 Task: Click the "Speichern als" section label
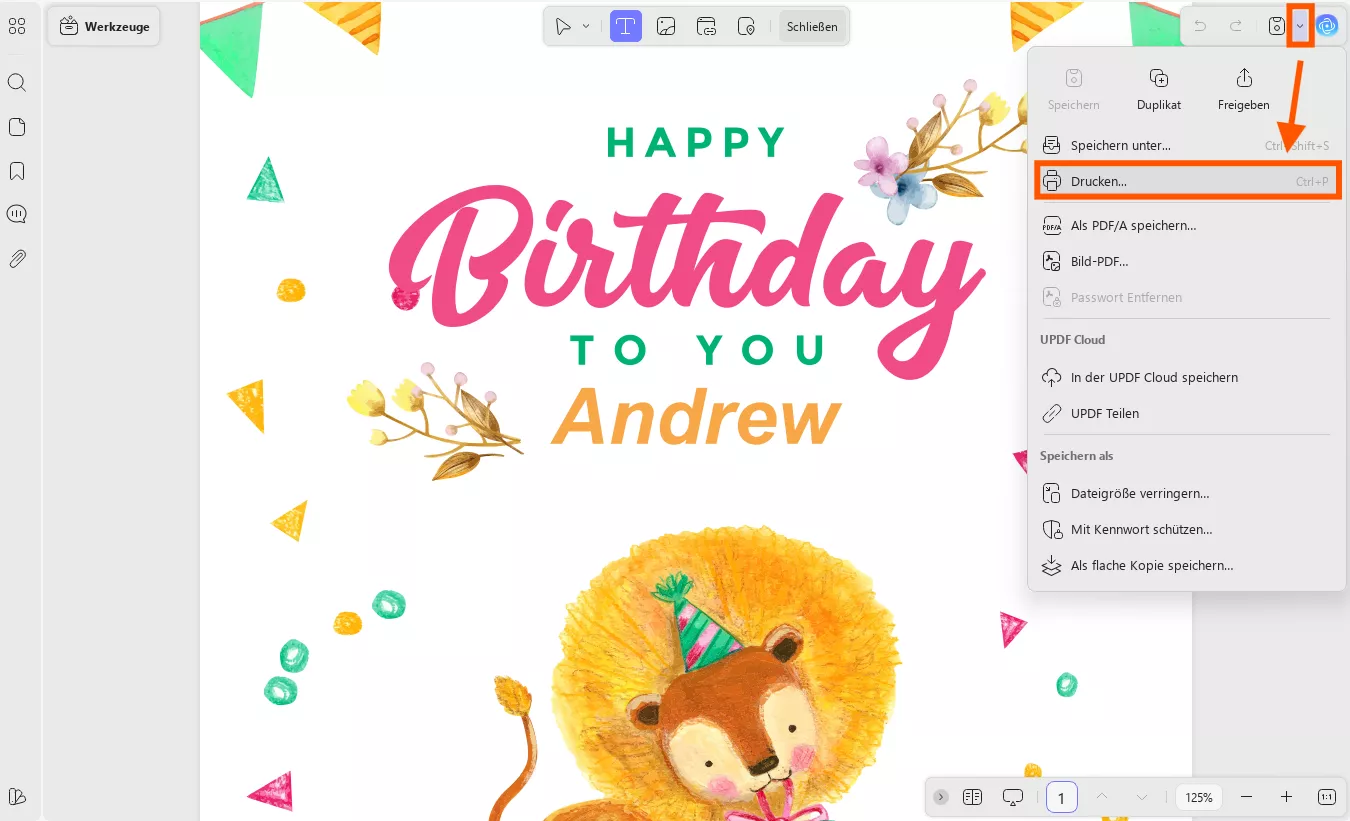pos(1076,456)
